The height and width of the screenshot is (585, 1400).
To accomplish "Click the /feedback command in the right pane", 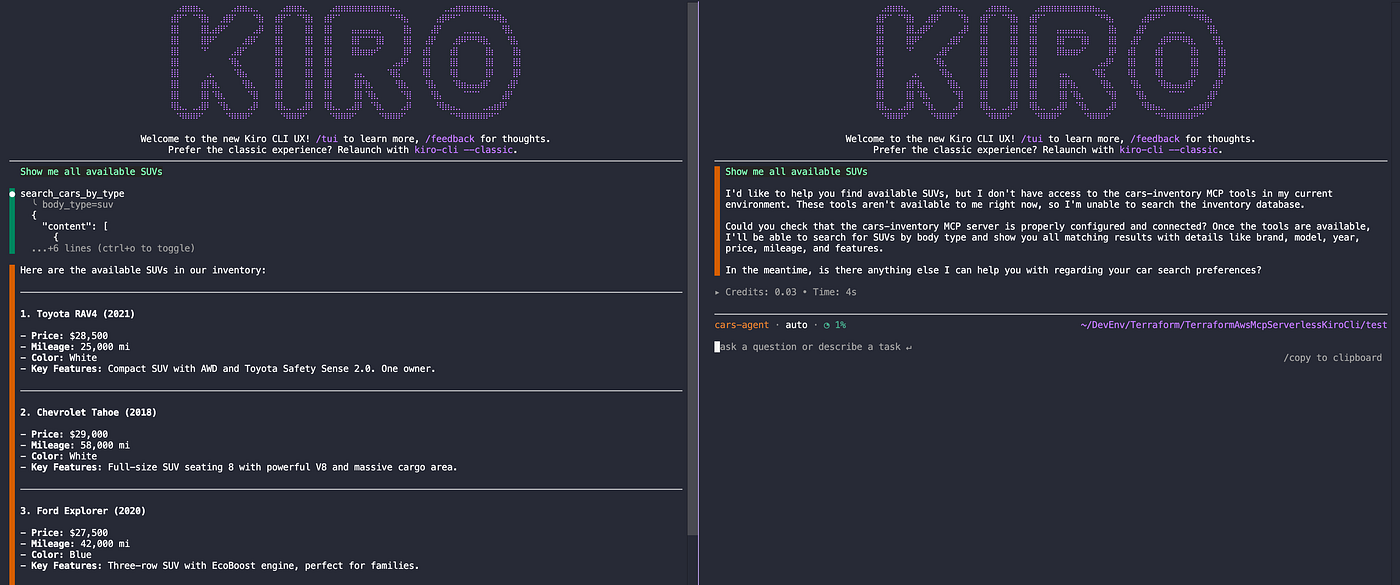I will (x=1153, y=139).
